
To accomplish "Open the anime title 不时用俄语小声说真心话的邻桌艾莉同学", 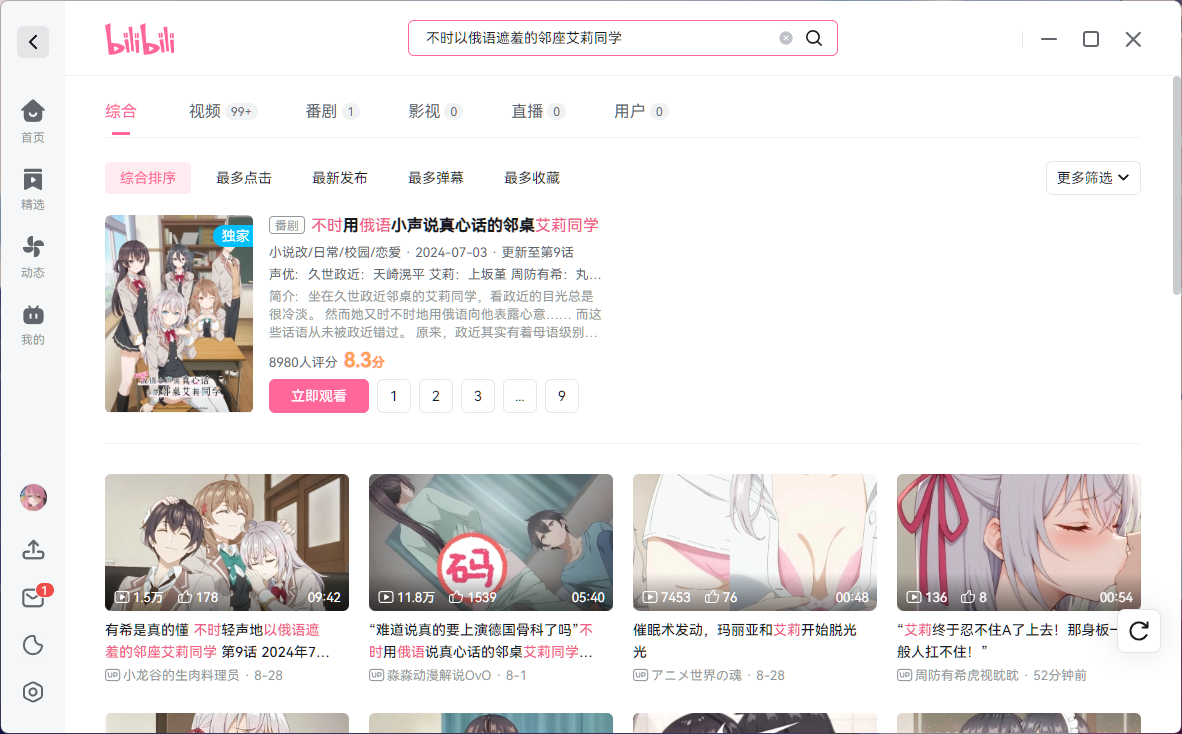I will click(x=455, y=225).
